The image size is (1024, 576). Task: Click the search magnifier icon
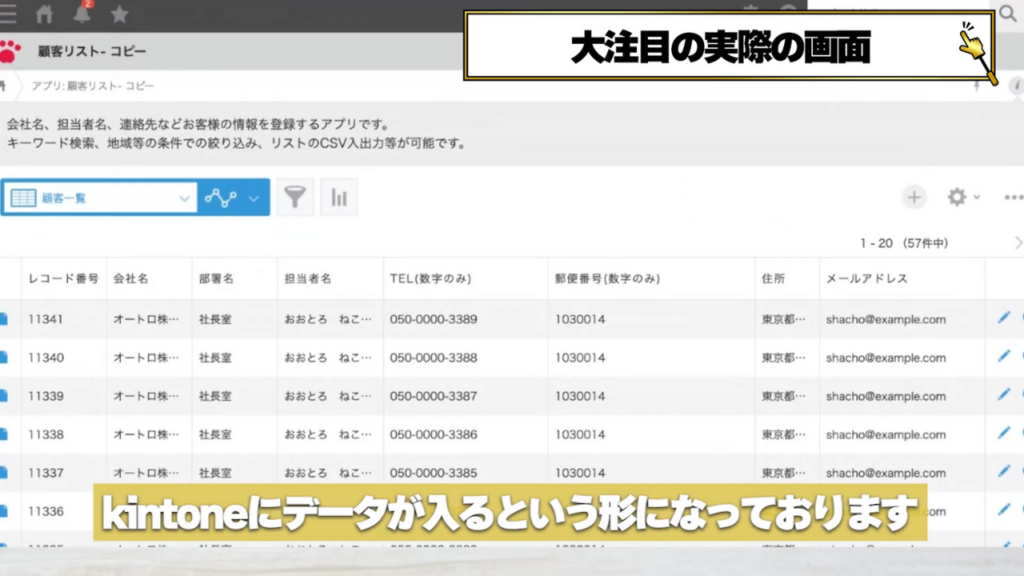pos(1008,13)
